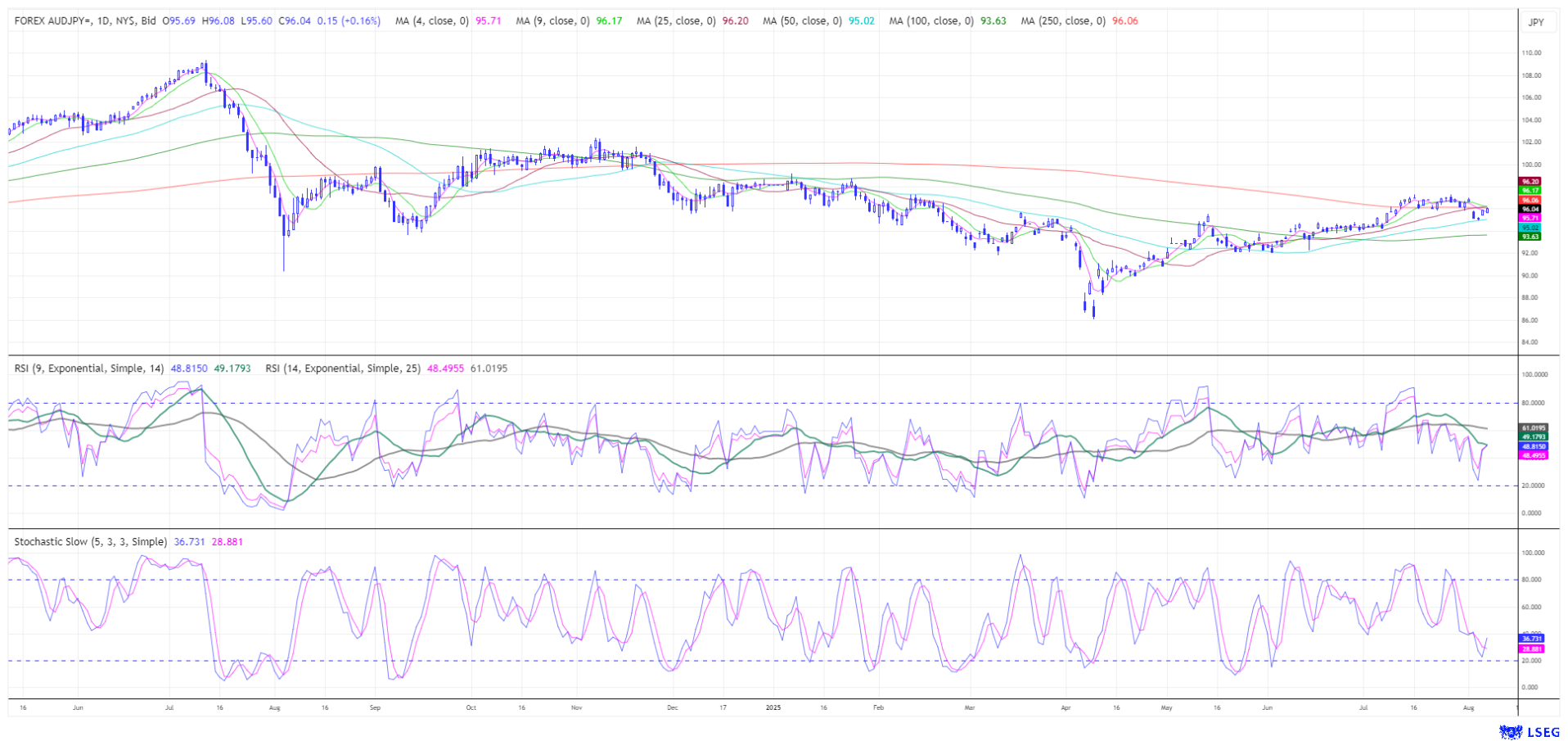Click the 61.0195 RSI value tag
This screenshot has width=1568, height=741.
coord(1533,428)
